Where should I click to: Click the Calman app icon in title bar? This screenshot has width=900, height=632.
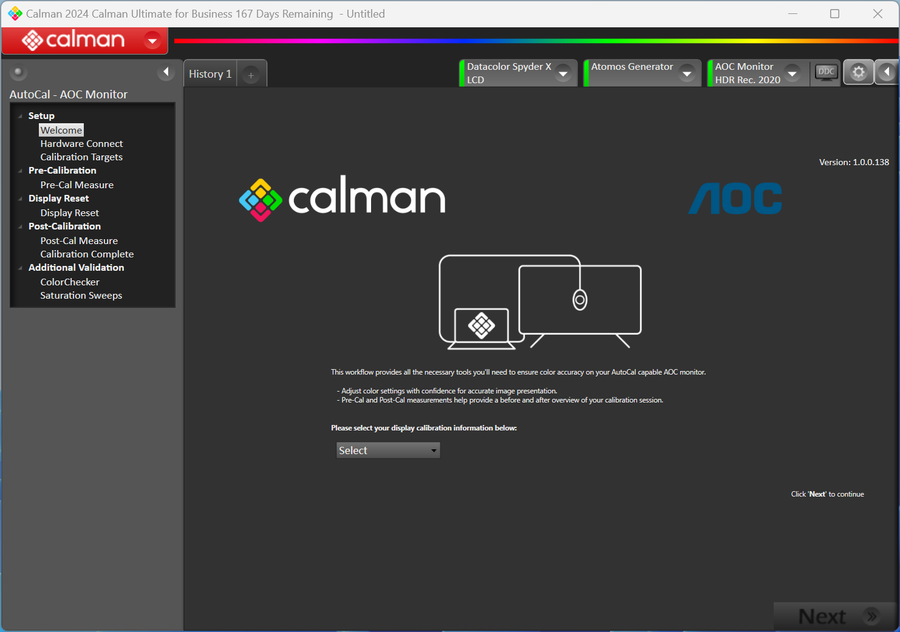15,13
